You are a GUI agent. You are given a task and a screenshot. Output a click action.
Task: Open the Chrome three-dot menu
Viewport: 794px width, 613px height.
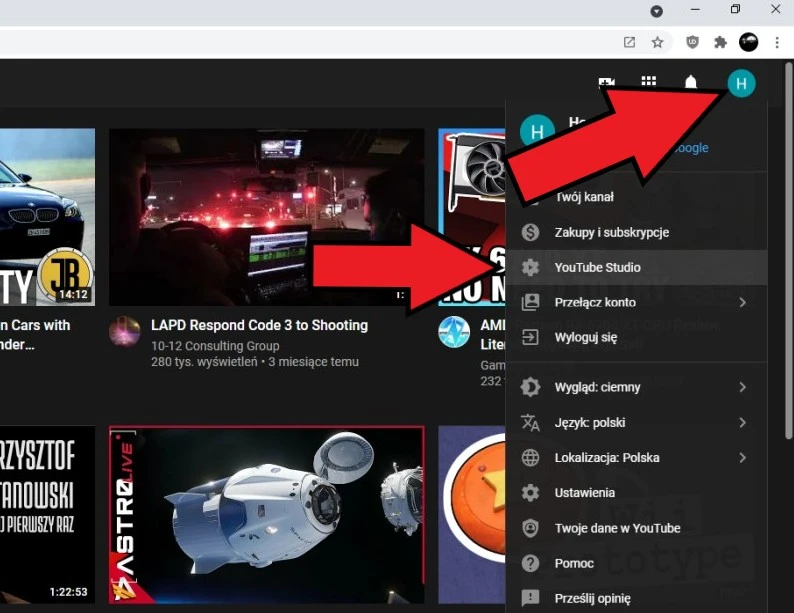pos(777,43)
